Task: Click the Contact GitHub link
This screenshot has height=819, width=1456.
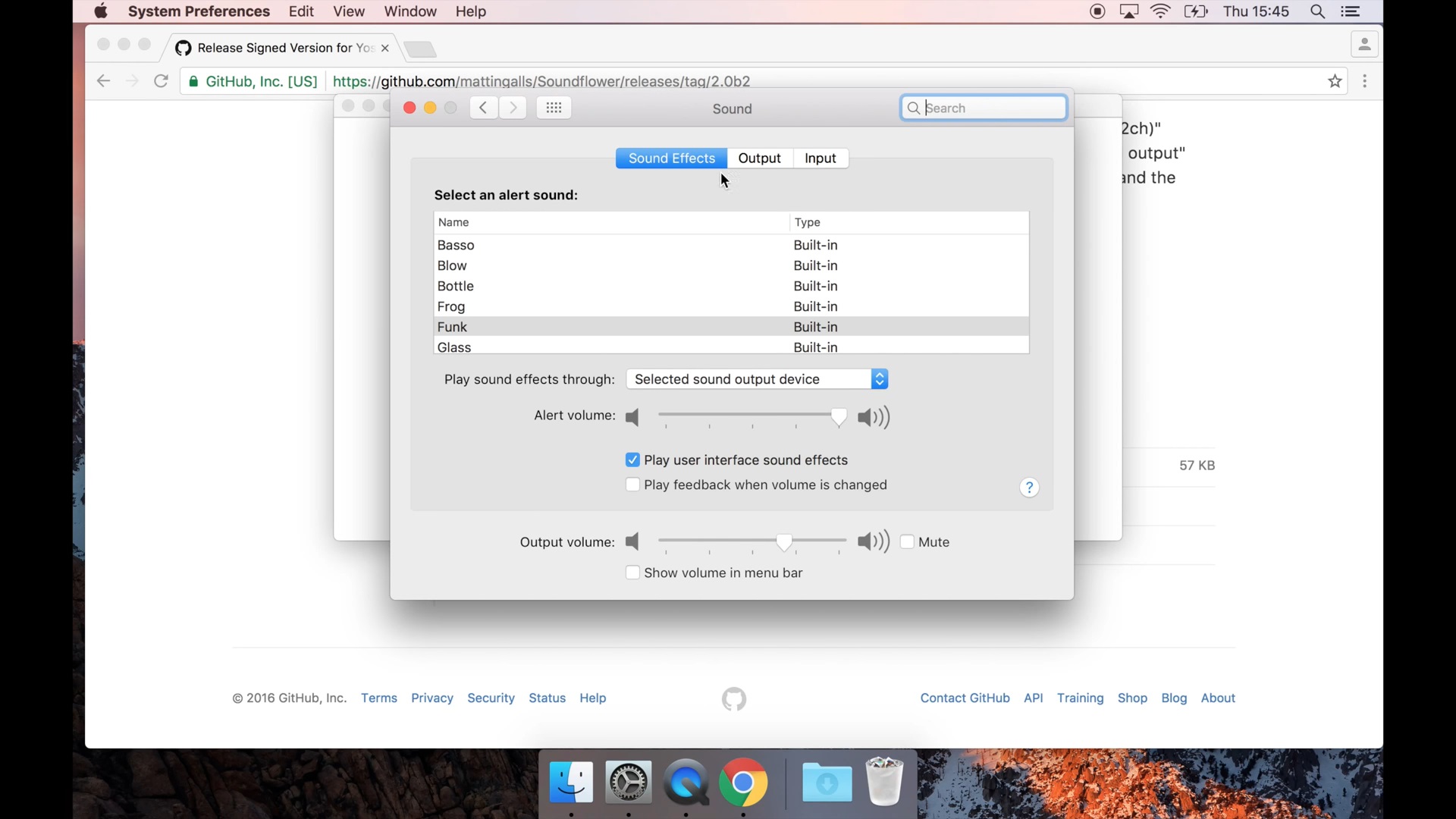Action: pyautogui.click(x=965, y=698)
